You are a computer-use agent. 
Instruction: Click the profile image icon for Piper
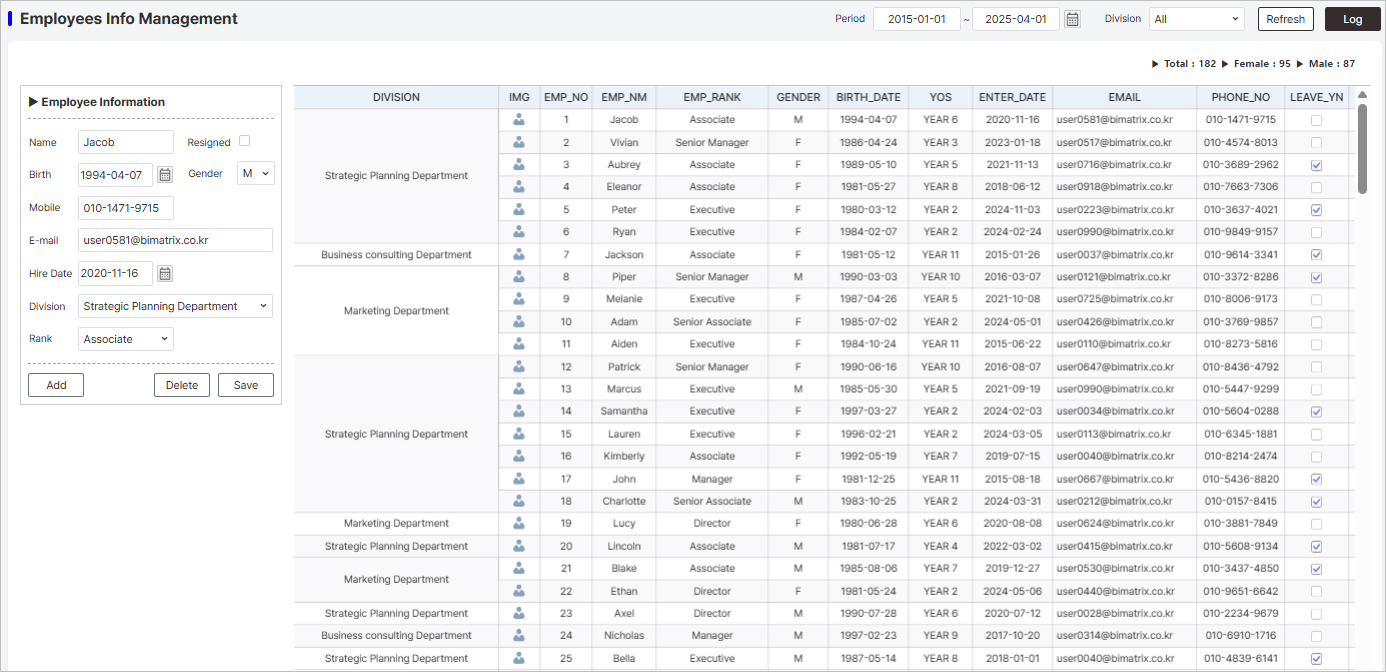click(x=519, y=277)
